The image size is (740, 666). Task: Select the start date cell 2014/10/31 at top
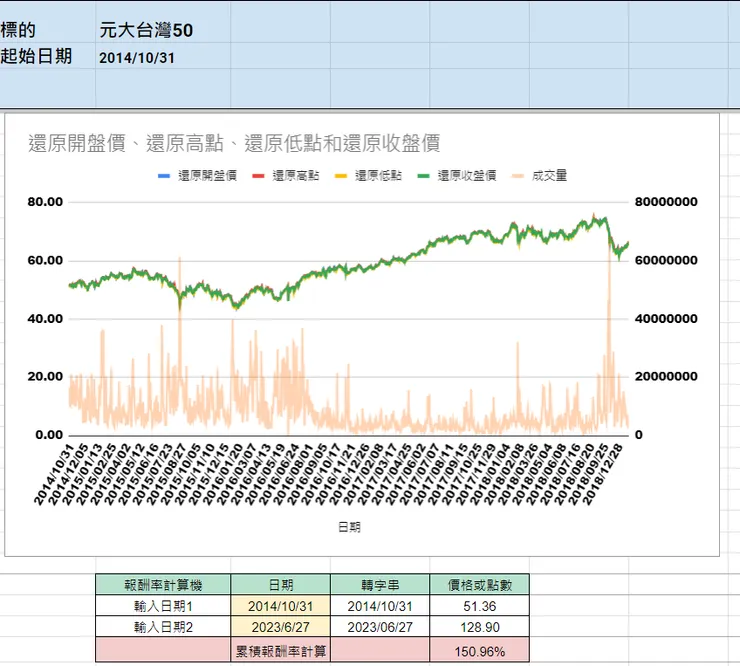[x=163, y=56]
